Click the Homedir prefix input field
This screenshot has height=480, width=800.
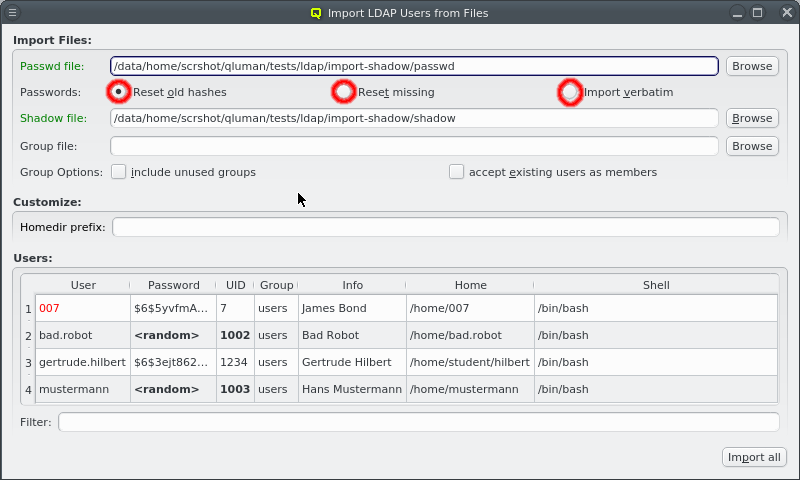coord(446,227)
